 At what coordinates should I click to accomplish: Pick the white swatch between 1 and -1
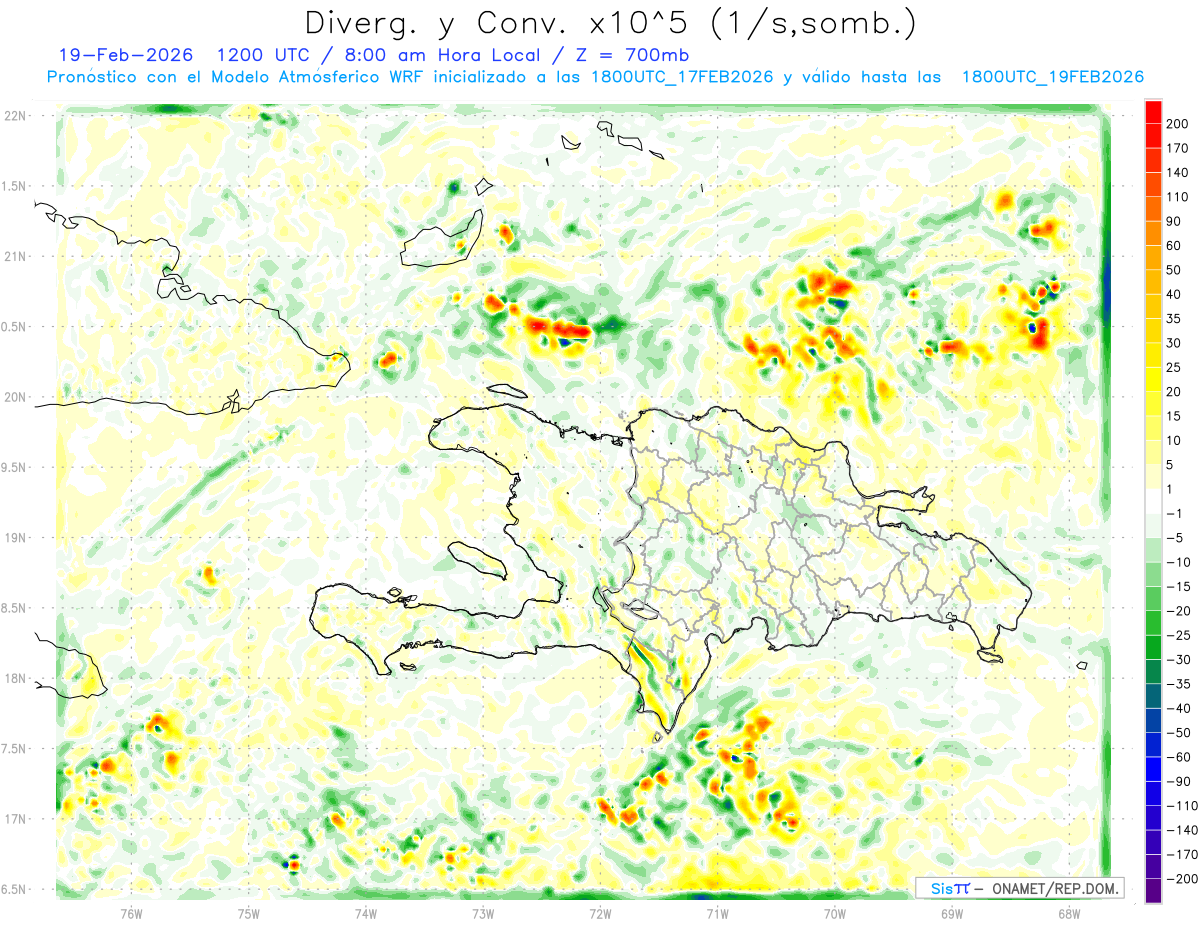1153,501
